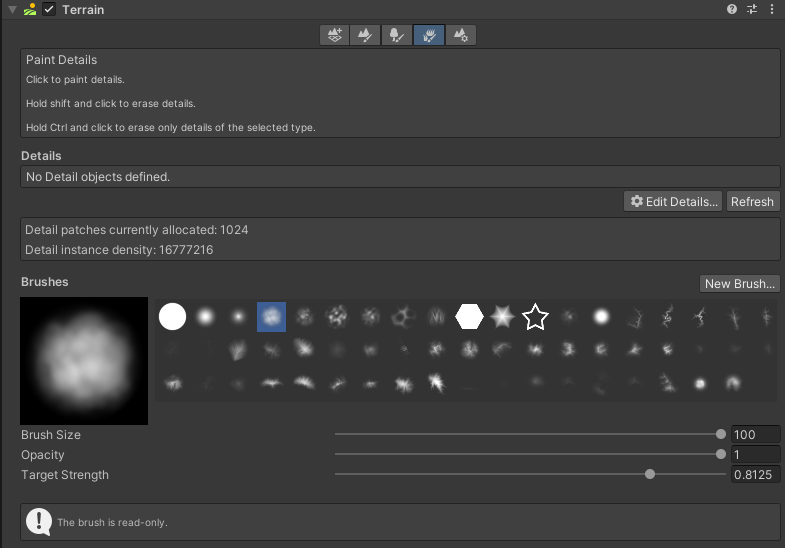Open the Terrain Settings tool
Viewport: 785px width, 548px height.
pos(461,35)
